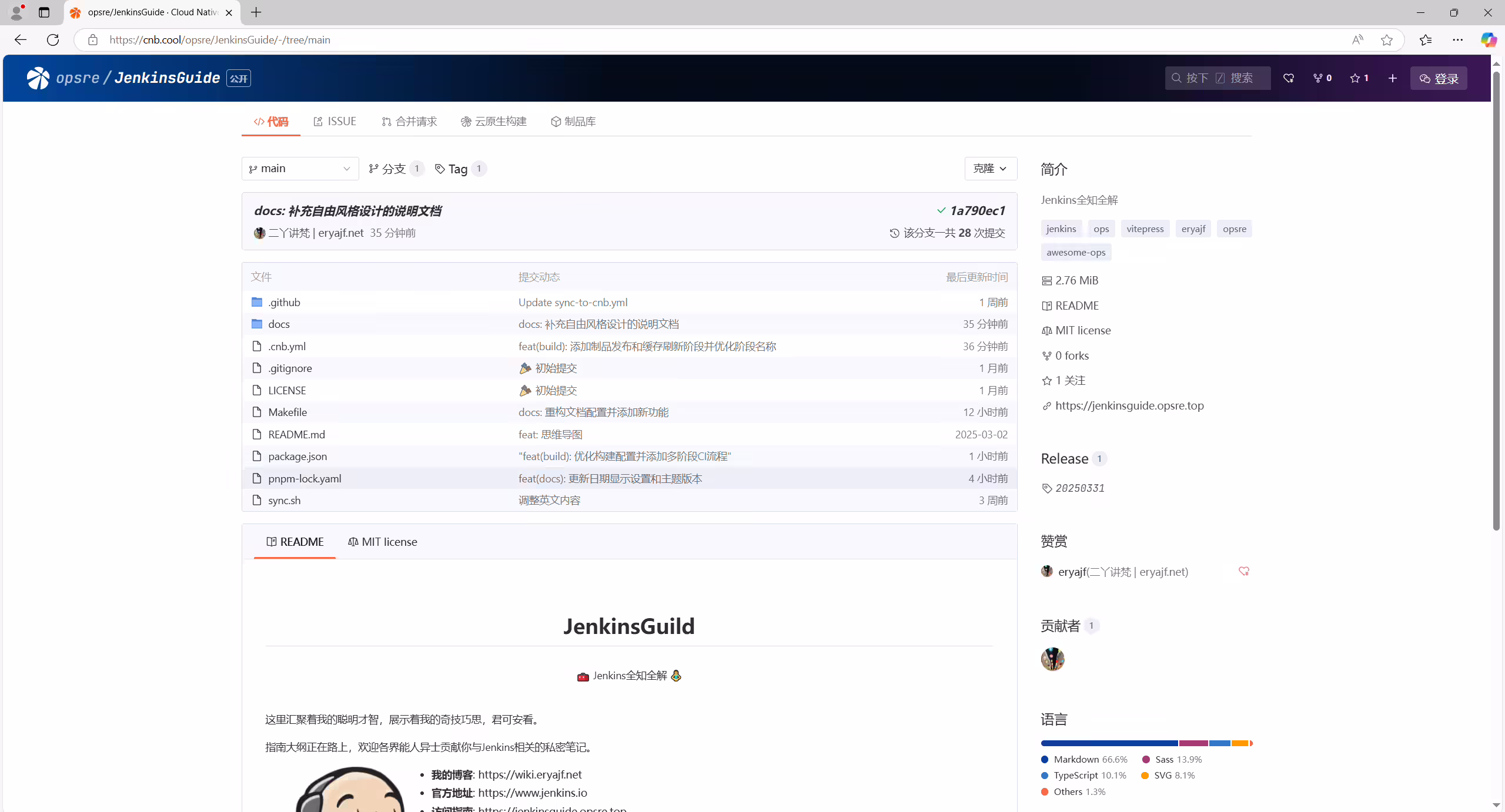Open browser settings ellipsis menu

point(1458,40)
